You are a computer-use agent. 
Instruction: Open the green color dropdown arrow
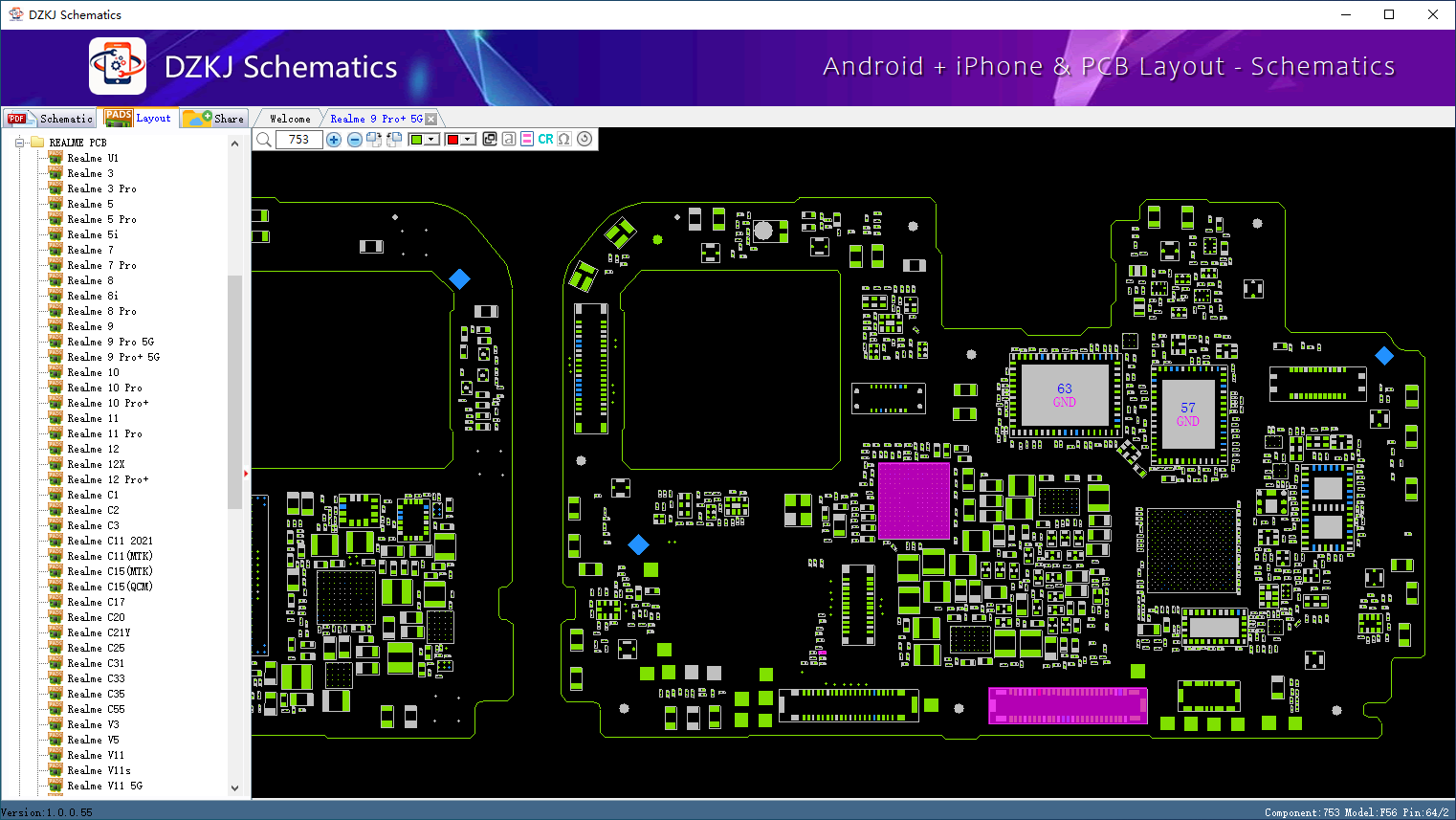[x=432, y=140]
